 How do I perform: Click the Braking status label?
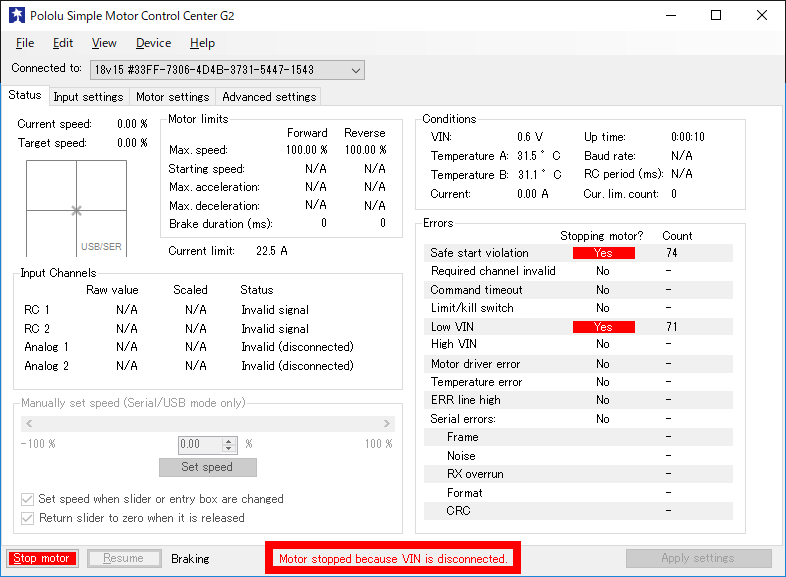(x=190, y=559)
